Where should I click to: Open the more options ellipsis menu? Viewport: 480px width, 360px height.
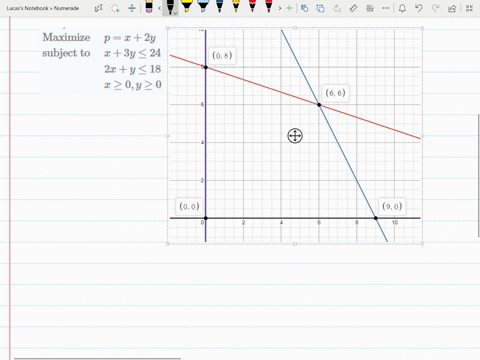(386, 8)
